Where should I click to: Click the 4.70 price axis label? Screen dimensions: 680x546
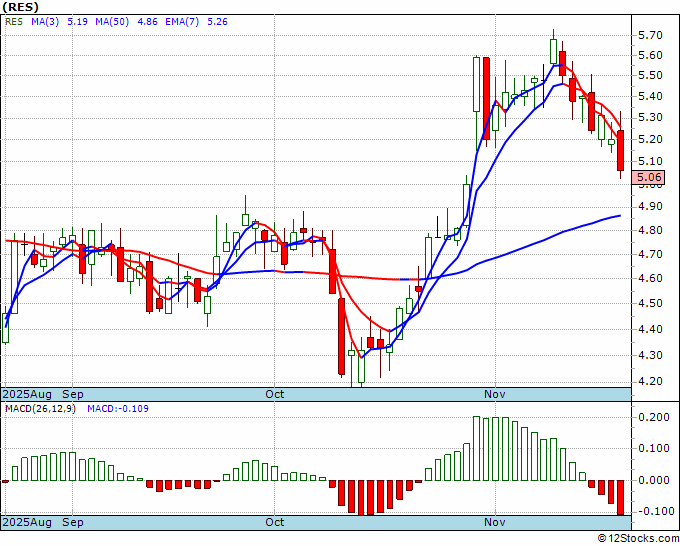coord(651,254)
